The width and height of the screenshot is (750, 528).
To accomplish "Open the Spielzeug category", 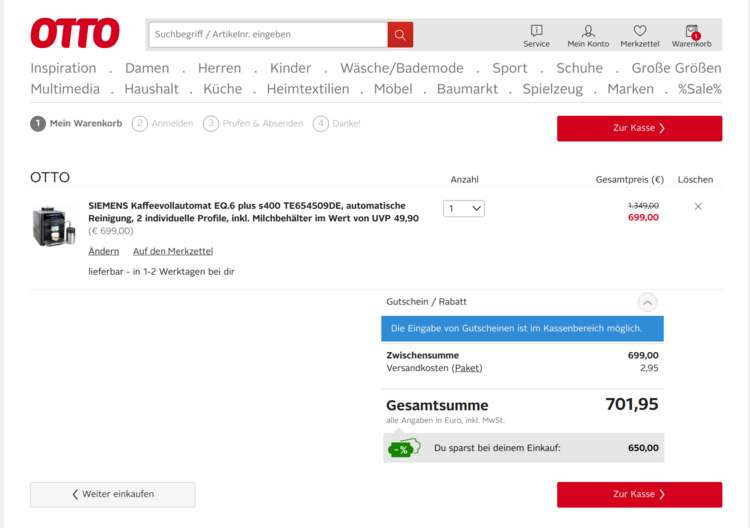I will [x=552, y=89].
